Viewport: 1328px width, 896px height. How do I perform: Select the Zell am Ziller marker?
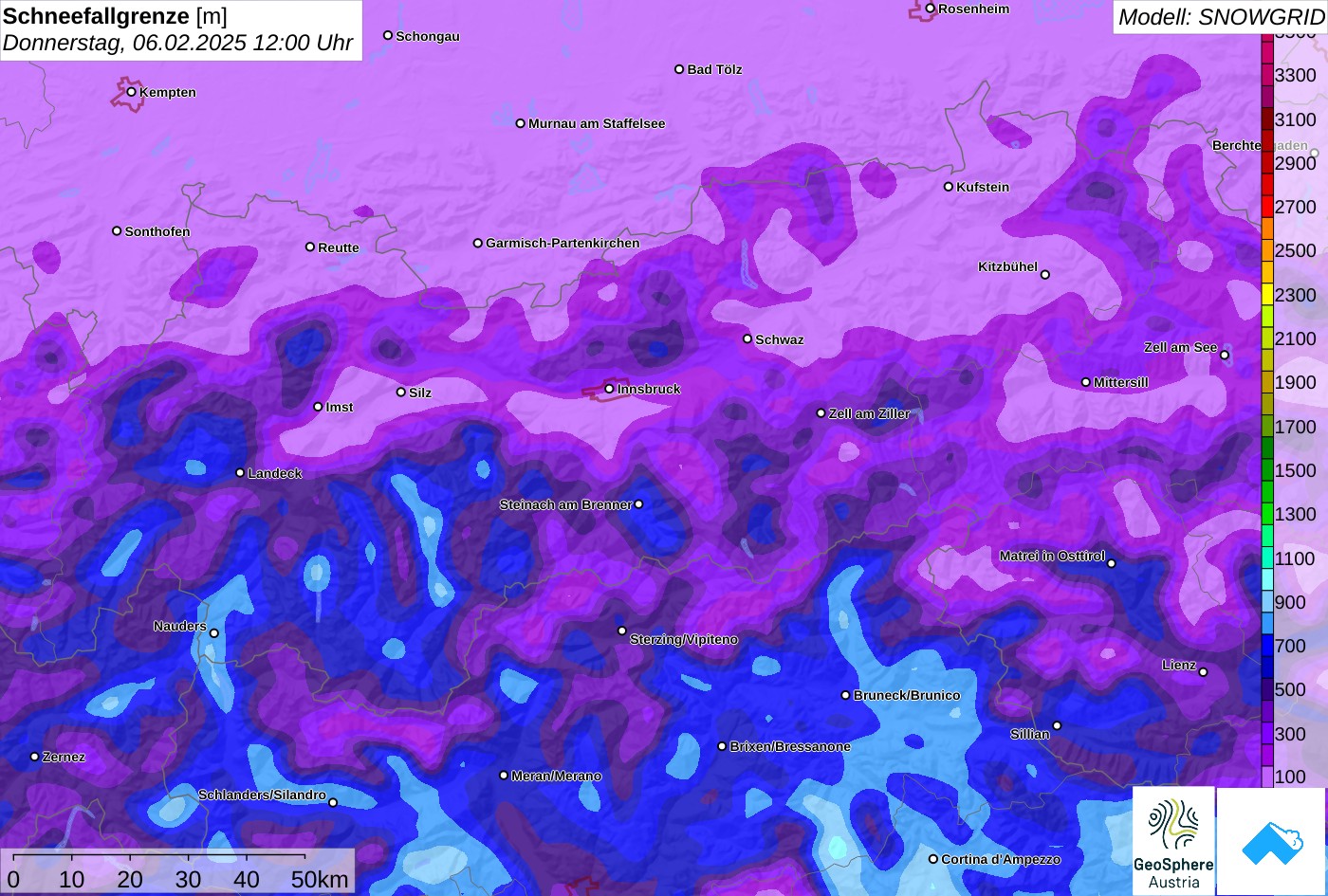(x=821, y=412)
